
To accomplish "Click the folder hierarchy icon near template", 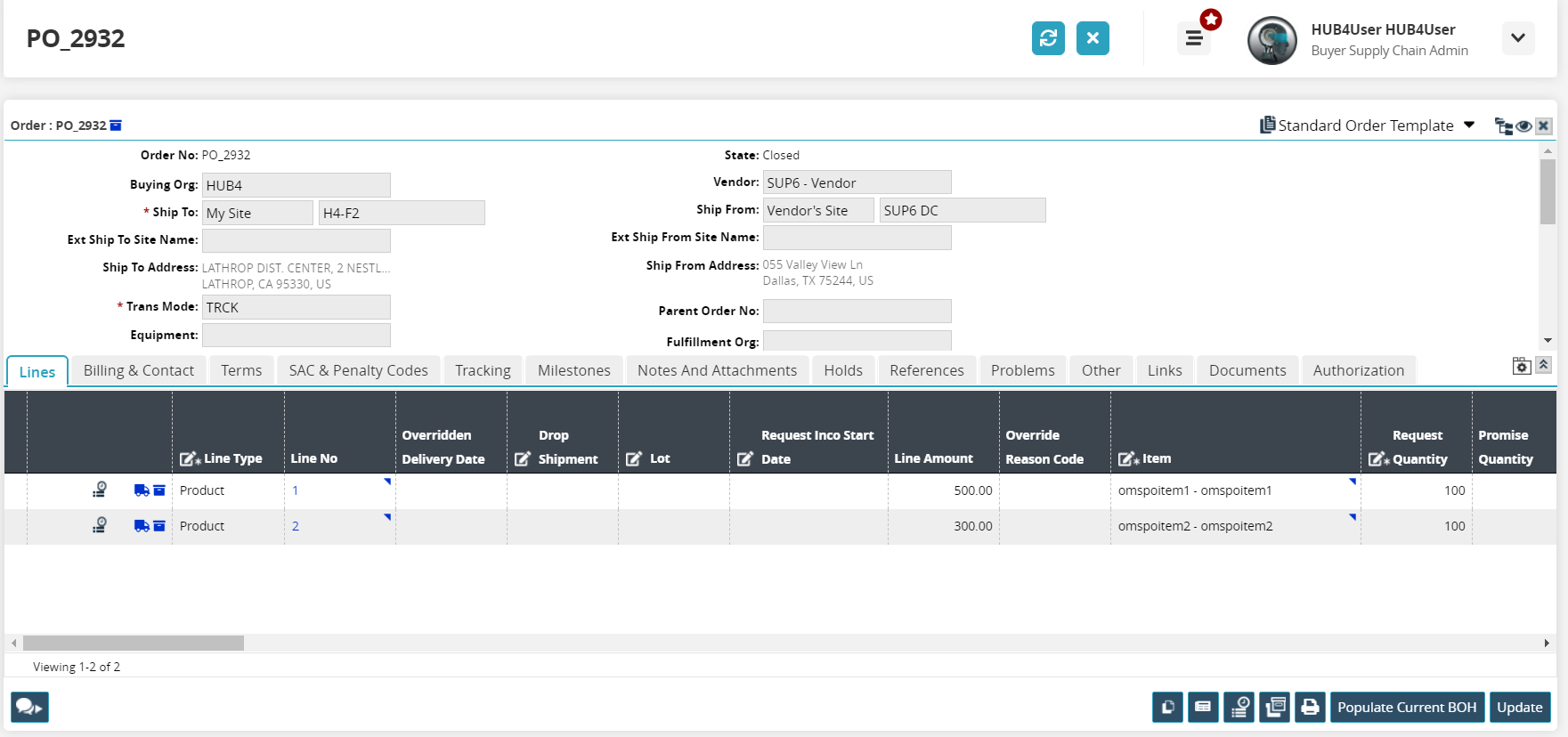I will [1503, 126].
